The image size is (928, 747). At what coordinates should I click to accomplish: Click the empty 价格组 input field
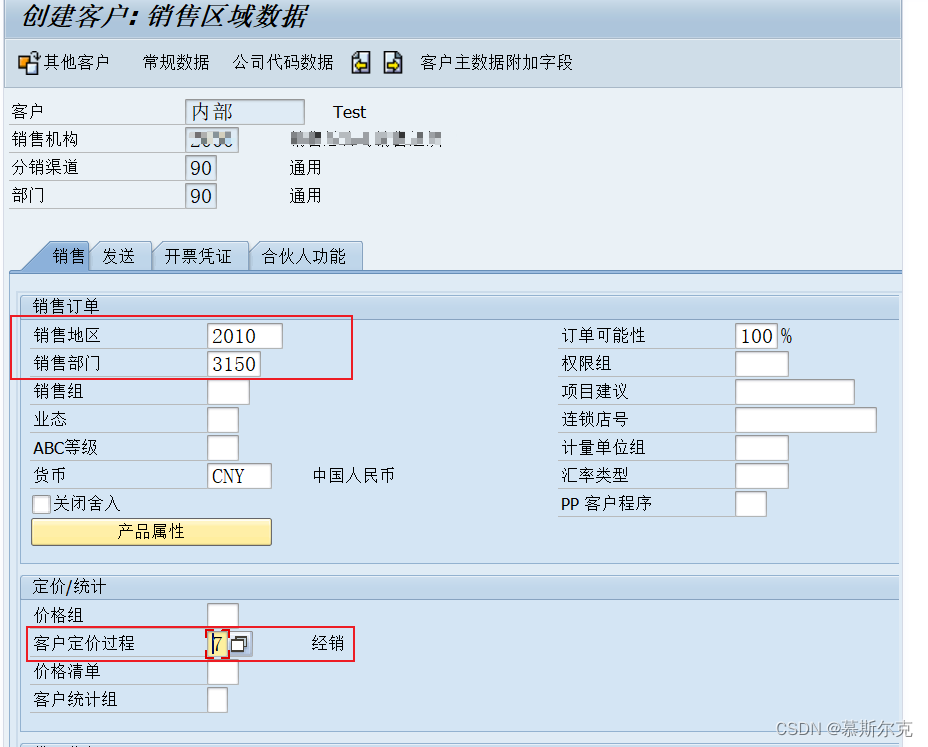pos(221,615)
